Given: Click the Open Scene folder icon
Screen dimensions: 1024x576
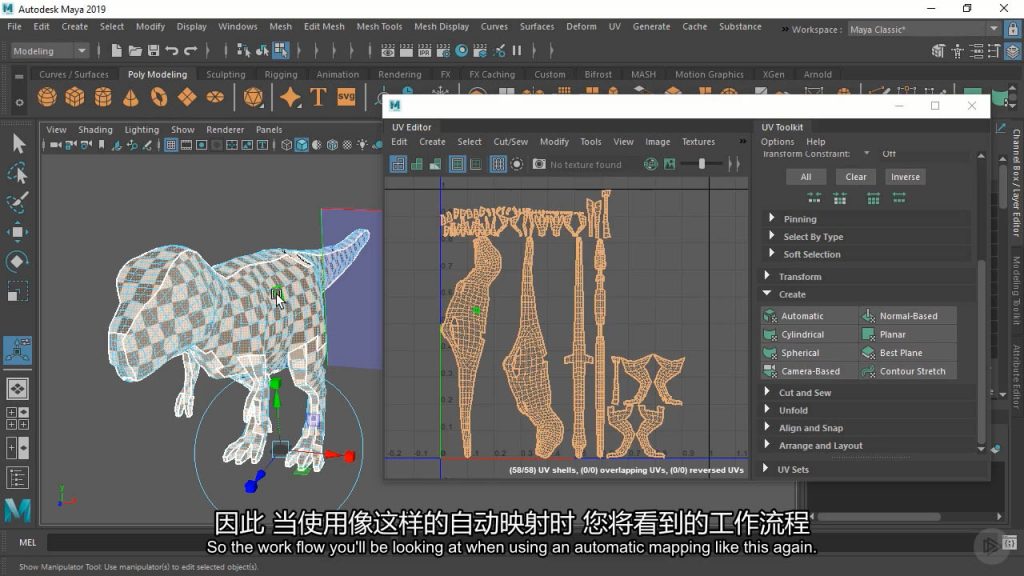Looking at the screenshot, I should [135, 50].
